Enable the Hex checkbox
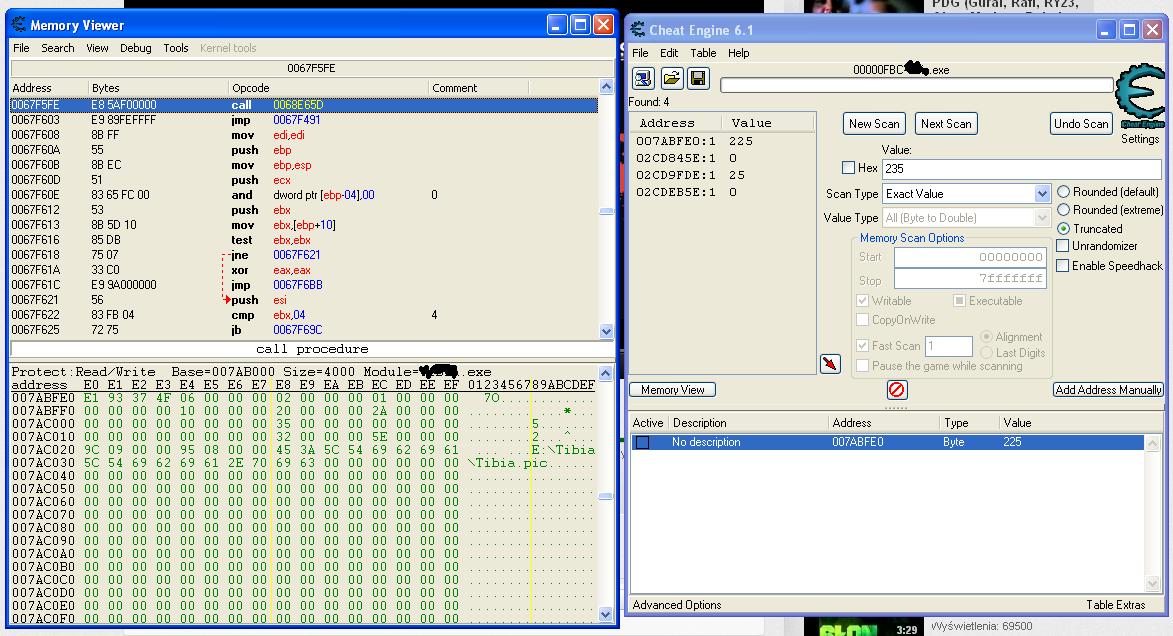Screen dimensions: 1173x636 (x=848, y=168)
